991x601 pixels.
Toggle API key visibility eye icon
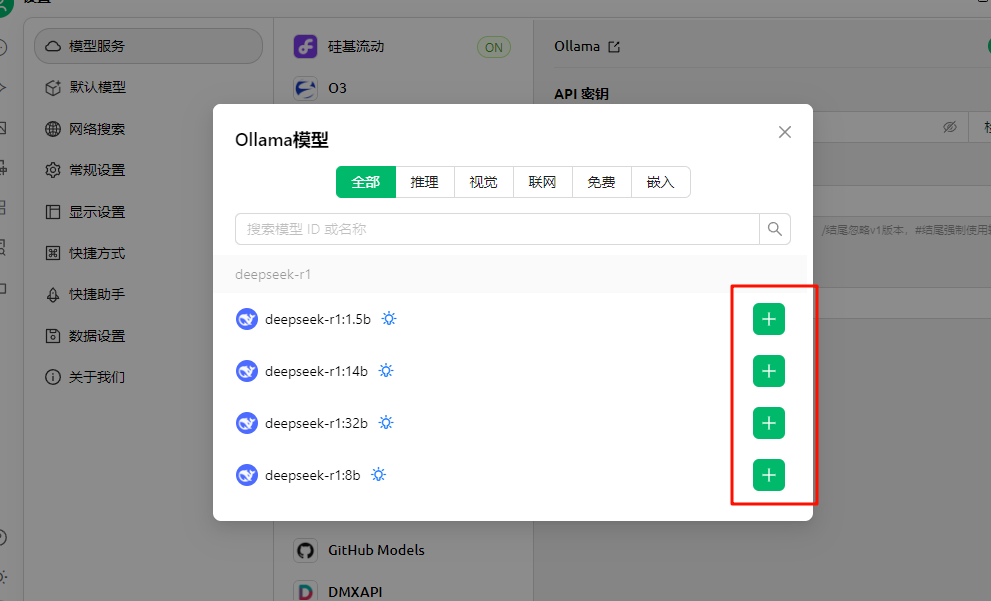pyautogui.click(x=950, y=128)
